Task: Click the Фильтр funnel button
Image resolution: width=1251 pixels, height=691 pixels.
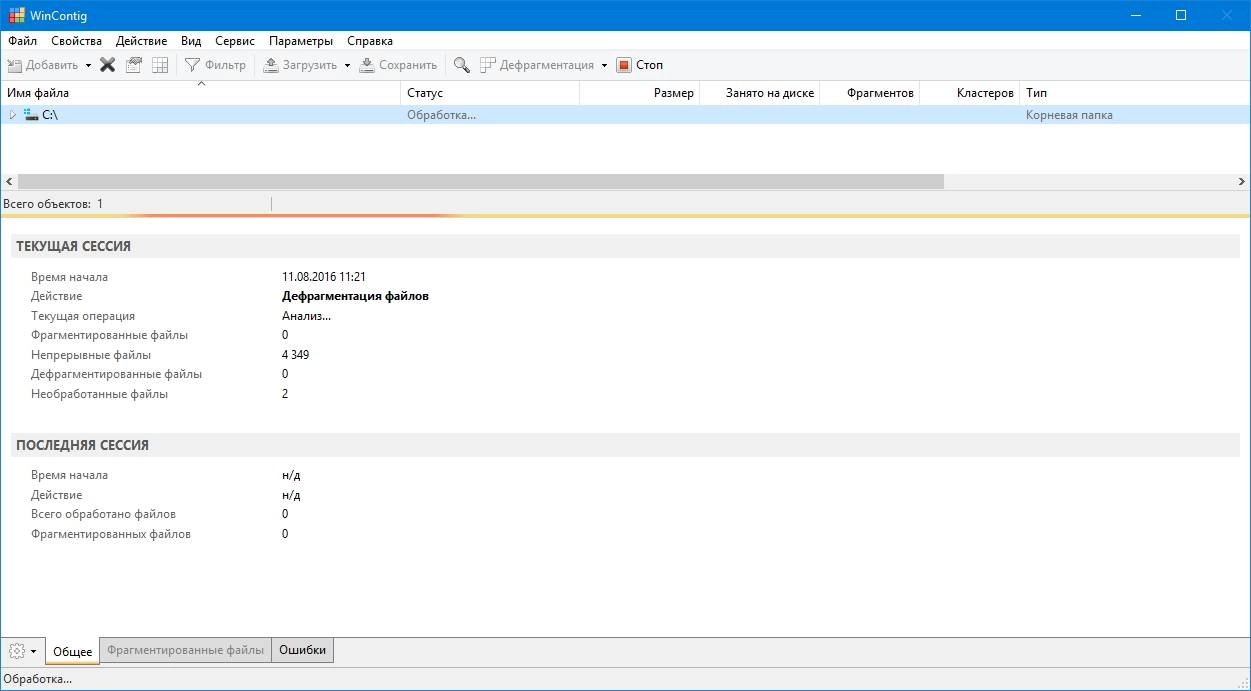Action: click(x=215, y=65)
